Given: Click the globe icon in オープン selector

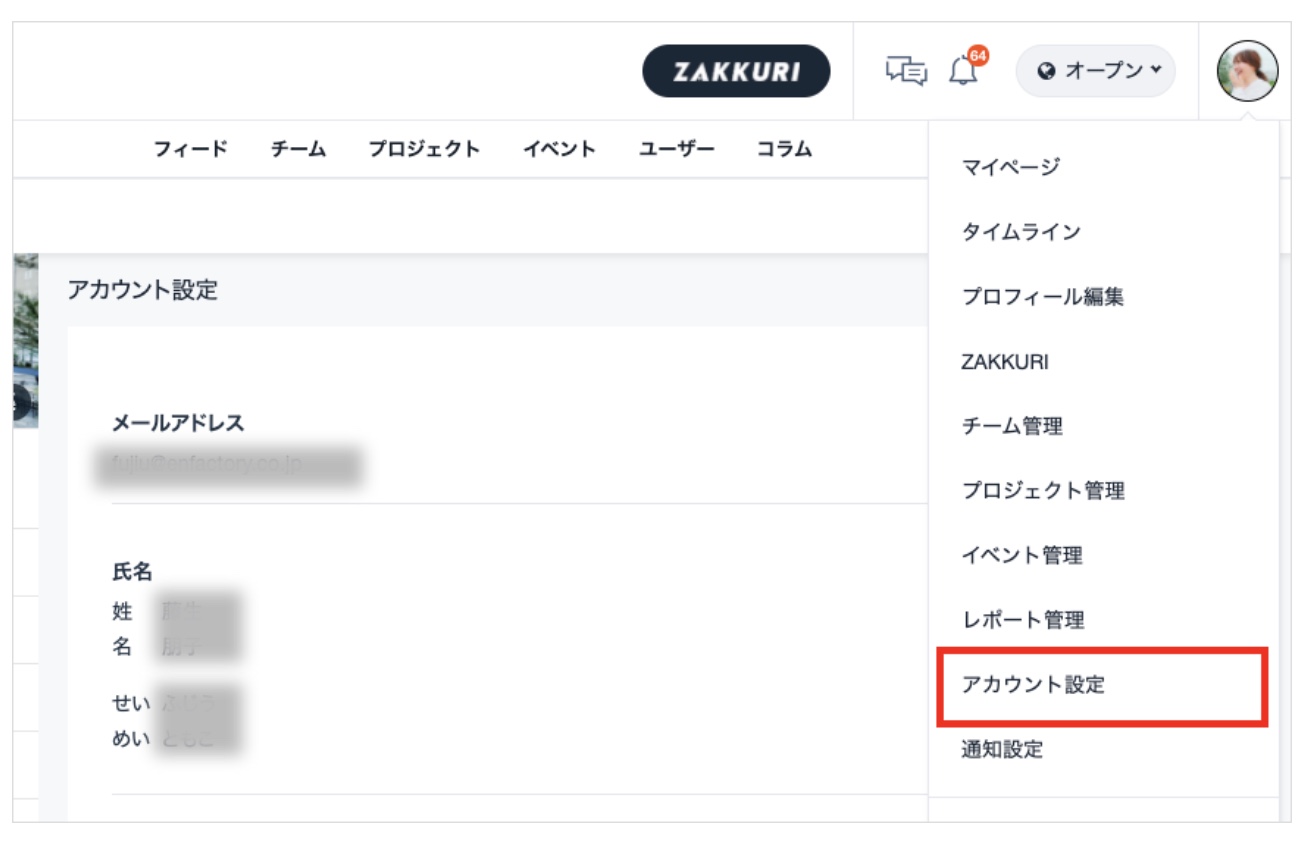Looking at the screenshot, I should tap(1047, 71).
